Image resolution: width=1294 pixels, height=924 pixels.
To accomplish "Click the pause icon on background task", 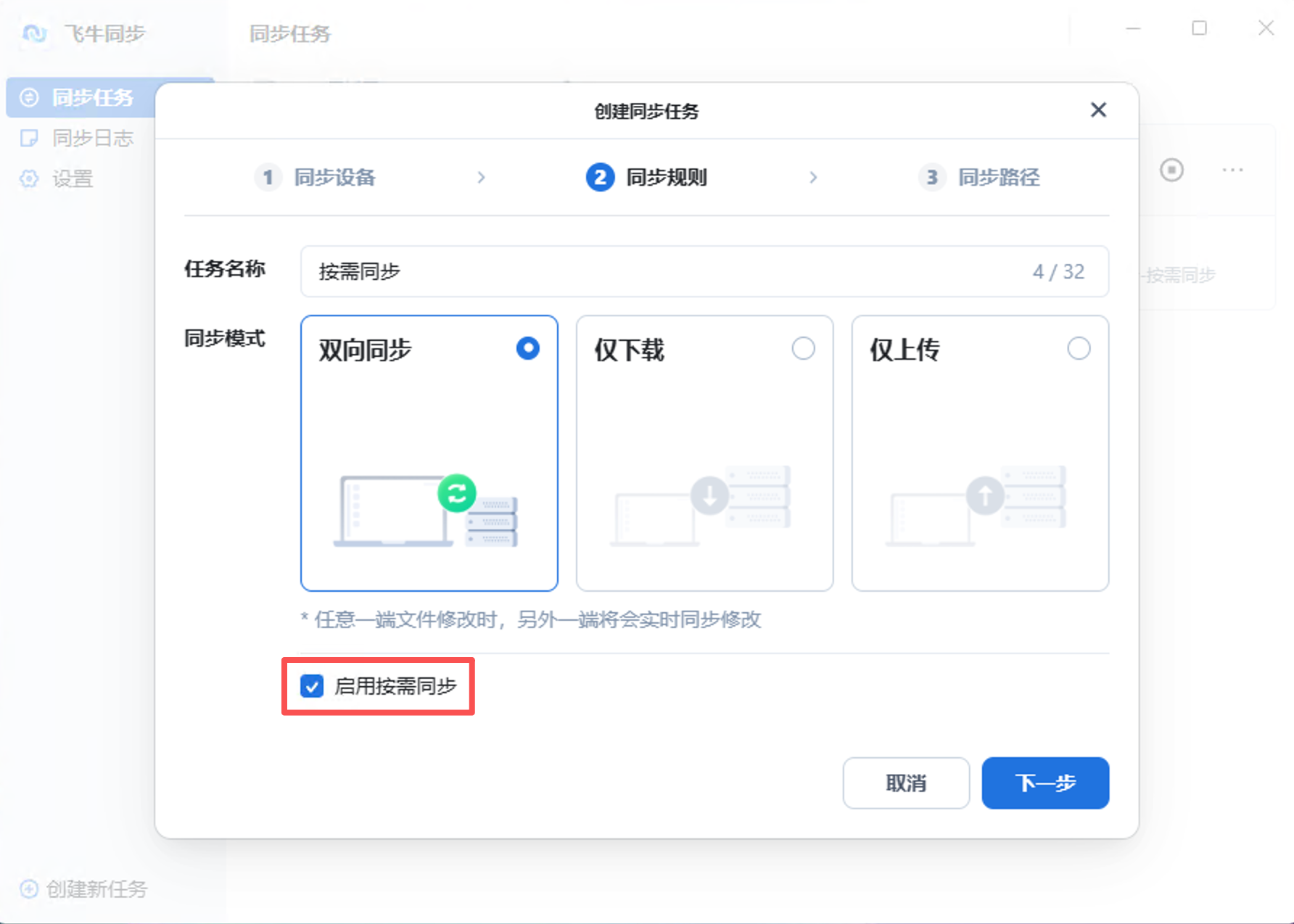I will point(1171,170).
